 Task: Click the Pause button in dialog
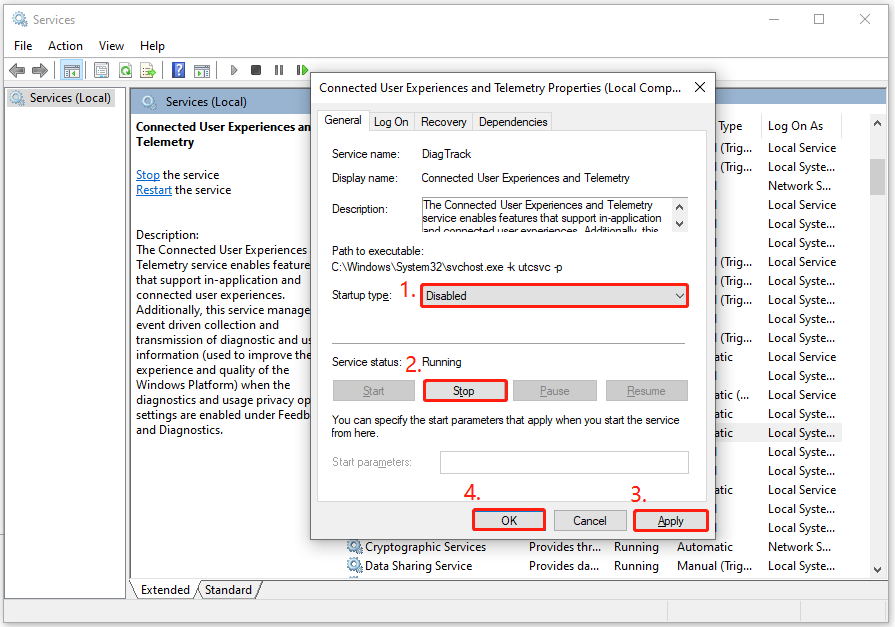point(554,391)
